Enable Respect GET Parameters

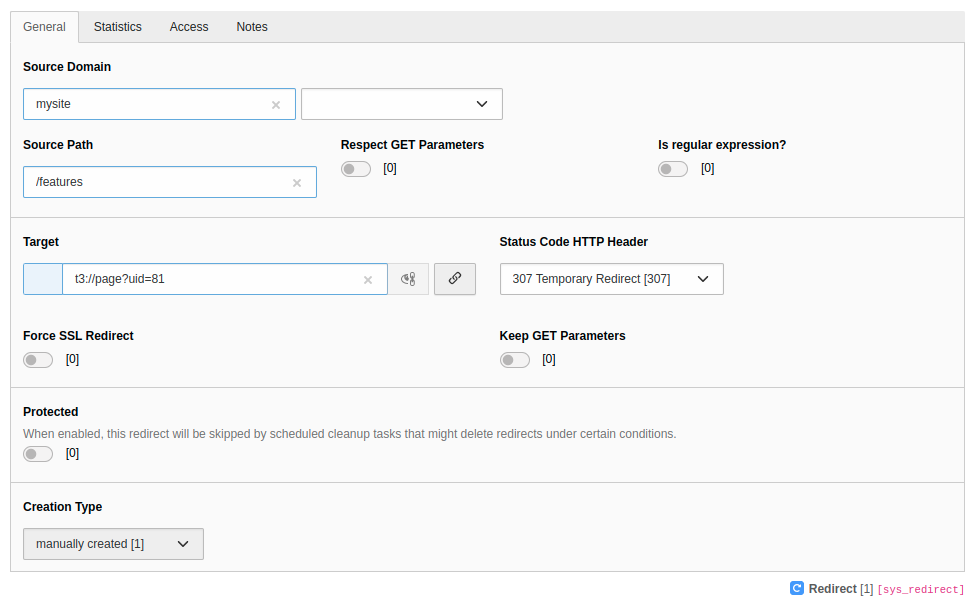point(356,169)
